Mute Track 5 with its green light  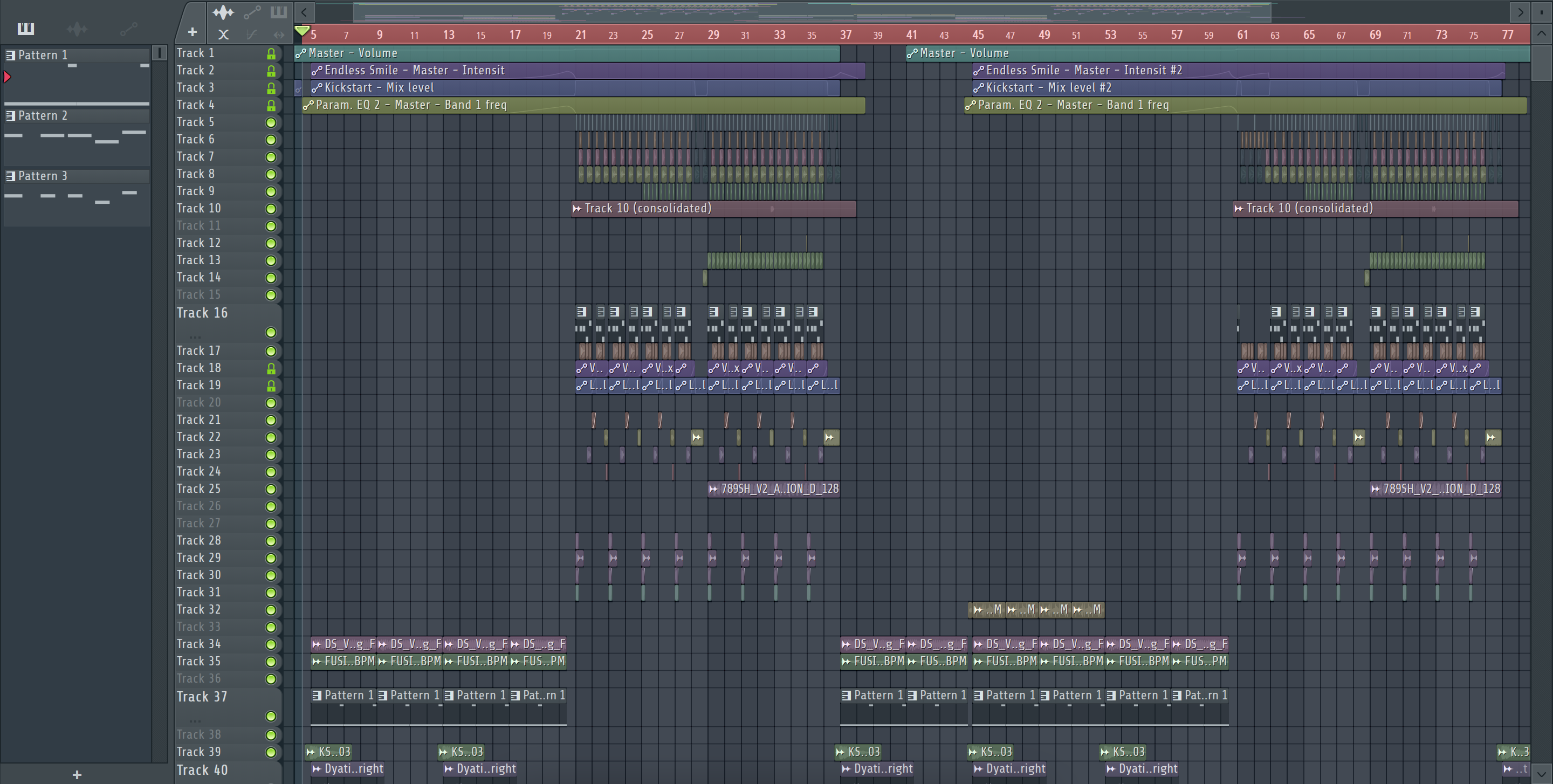(x=271, y=122)
